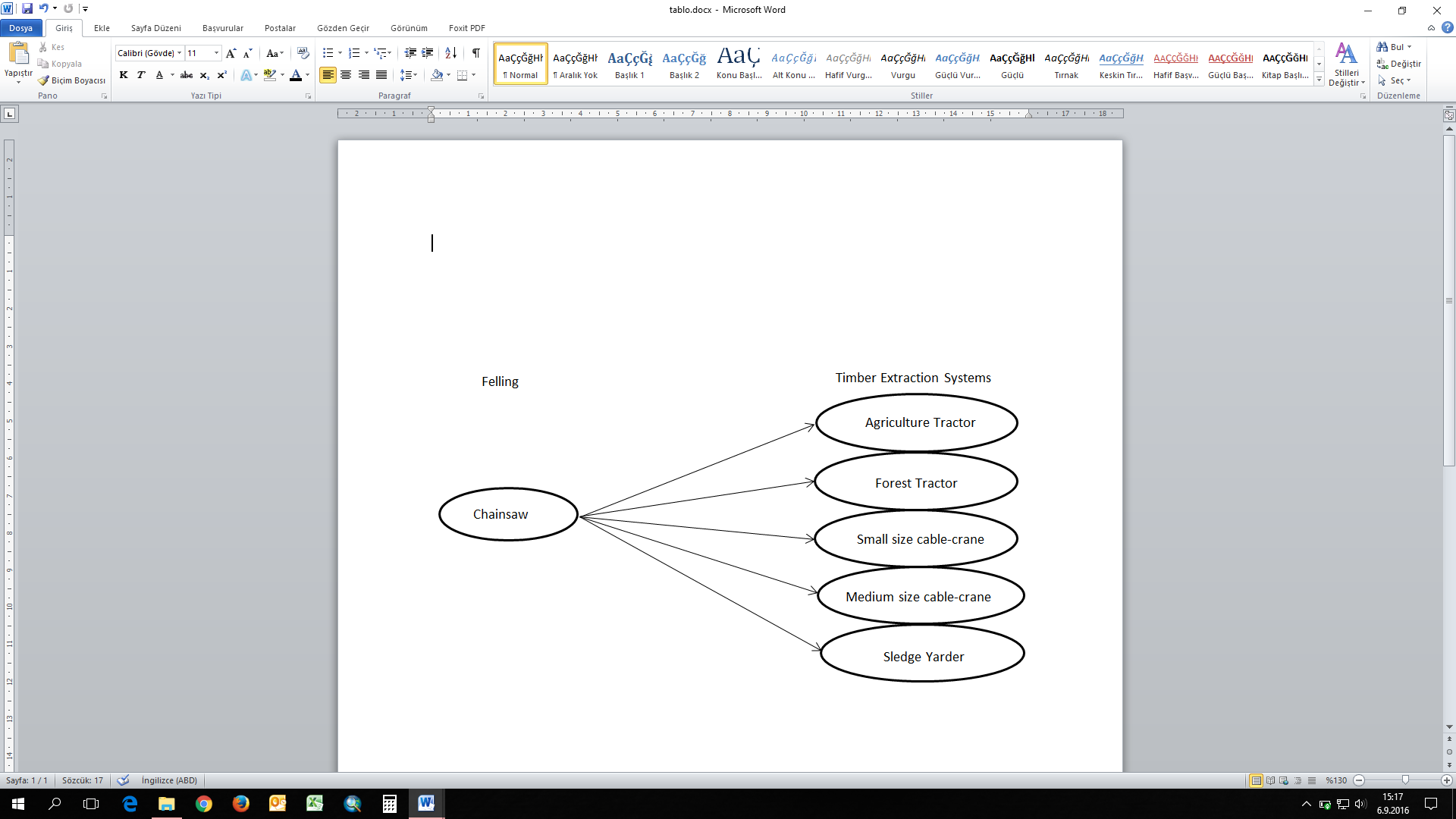Screen dimensions: 1456x819
Task: Switch to the Başvurular tab
Action: [223, 28]
